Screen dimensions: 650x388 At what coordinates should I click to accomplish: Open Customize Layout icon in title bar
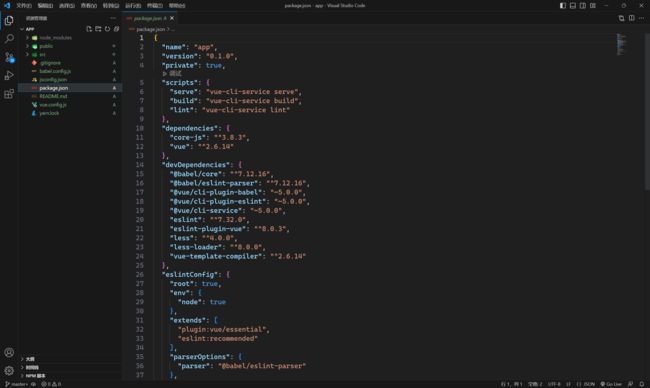[x=593, y=5]
